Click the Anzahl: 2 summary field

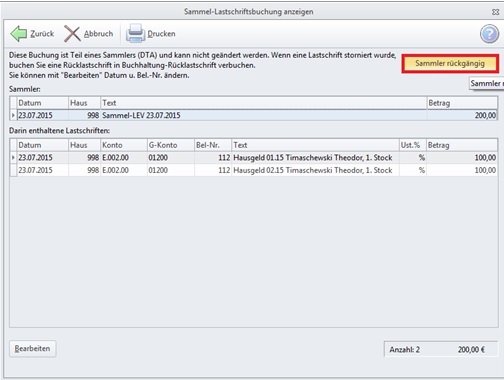coord(405,349)
